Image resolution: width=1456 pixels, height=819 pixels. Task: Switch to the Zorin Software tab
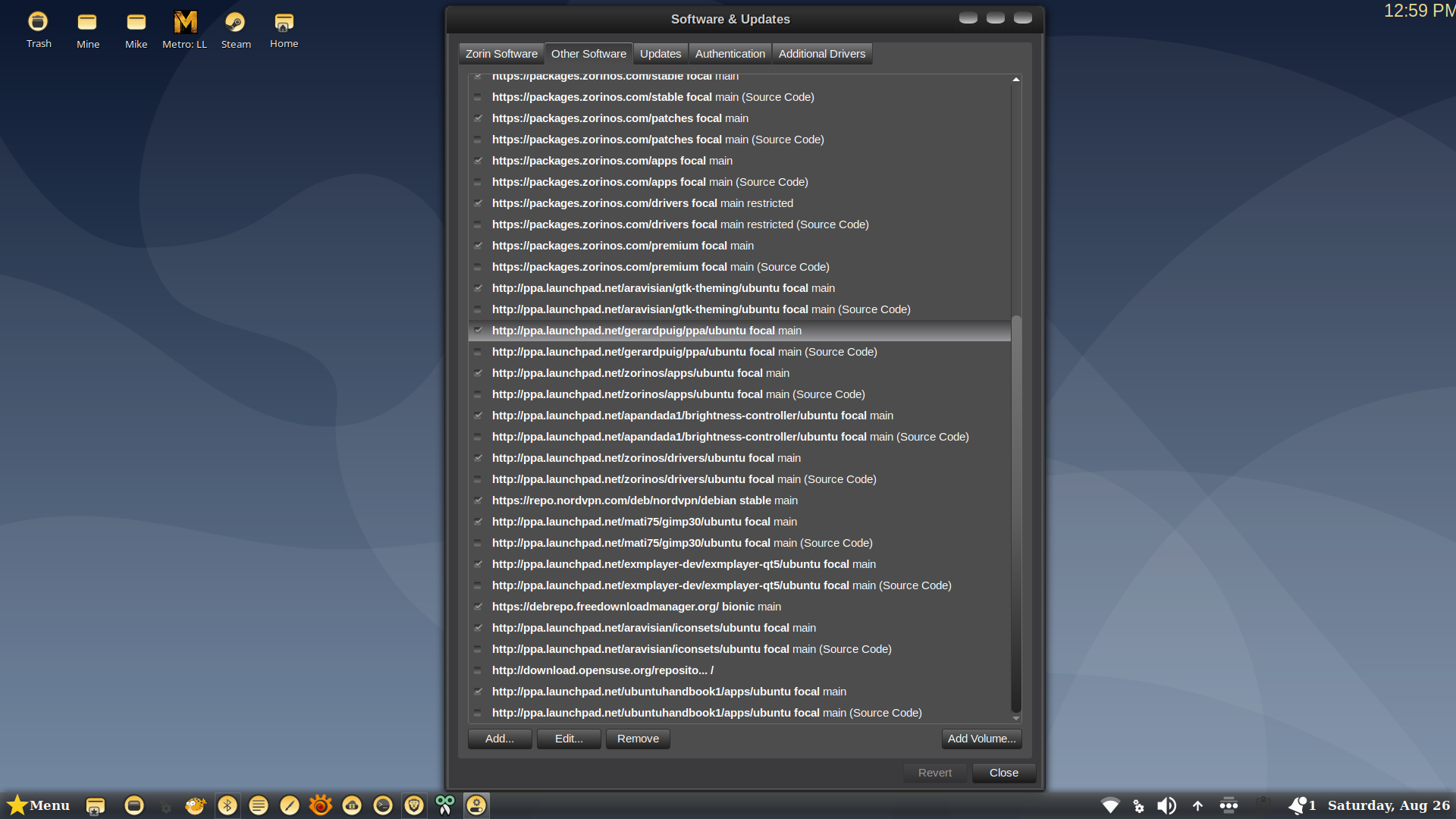click(x=501, y=54)
